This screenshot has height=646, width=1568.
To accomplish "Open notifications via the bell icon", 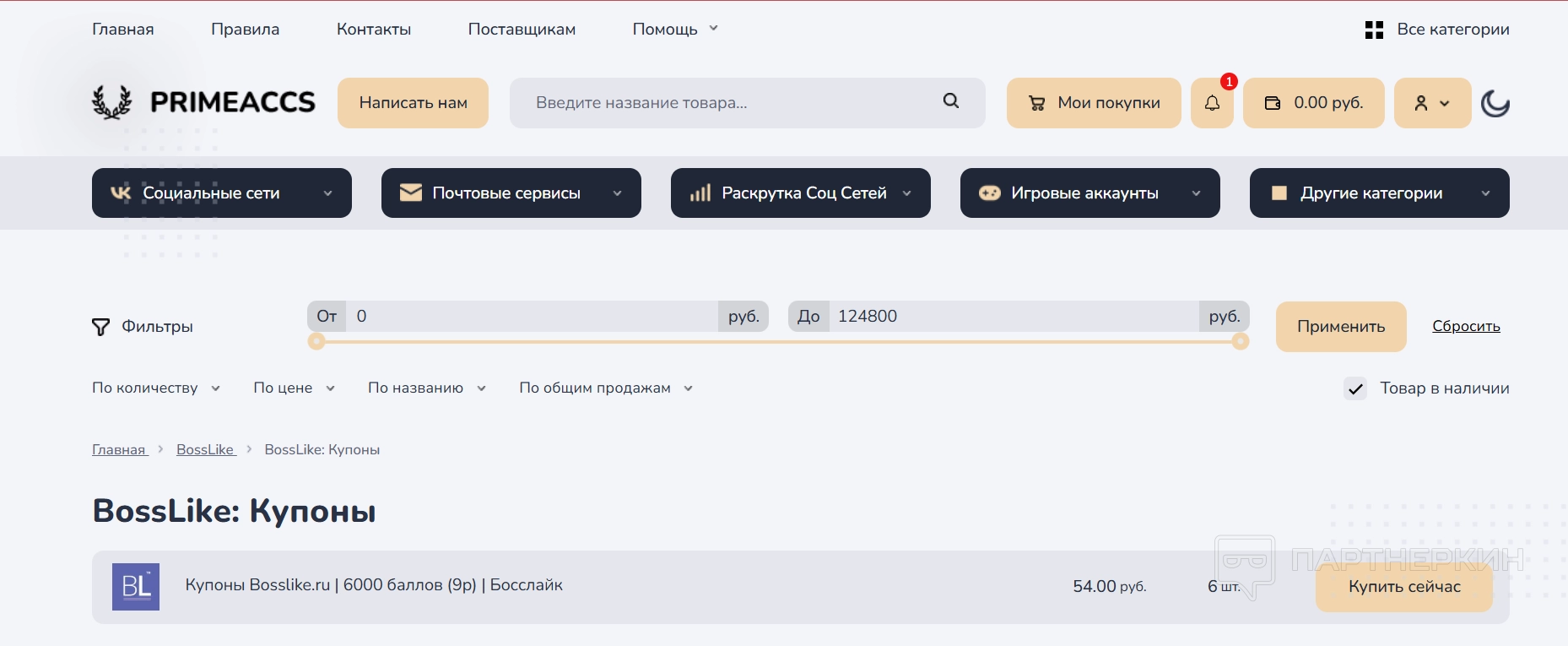I will tap(1212, 103).
